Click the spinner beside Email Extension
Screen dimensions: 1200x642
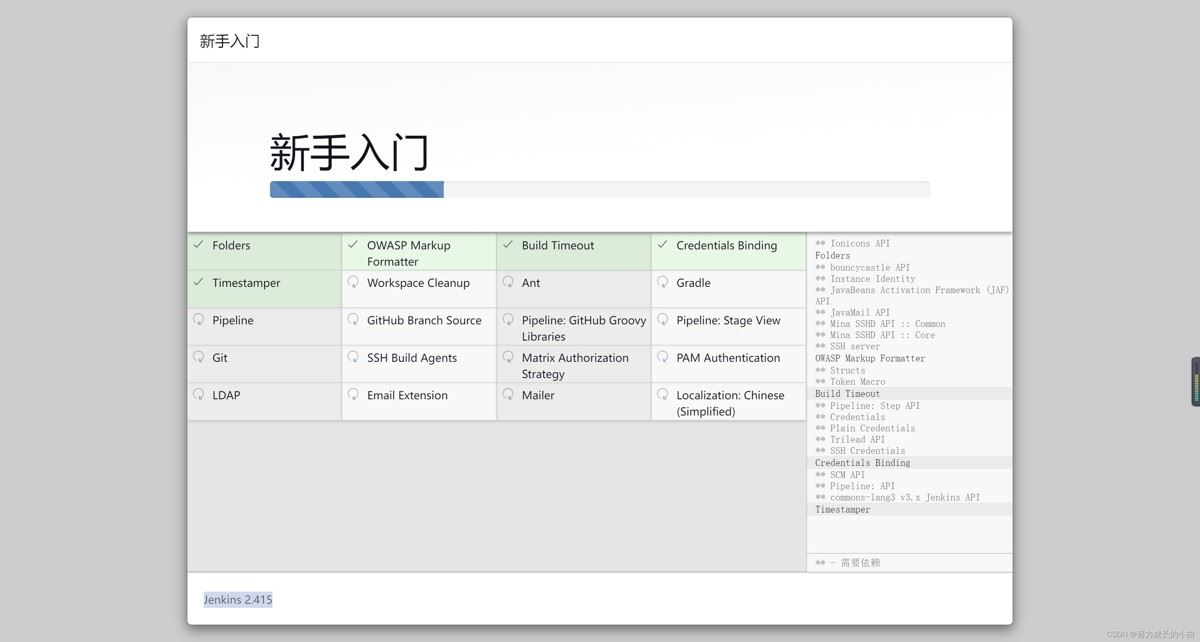tap(353, 395)
